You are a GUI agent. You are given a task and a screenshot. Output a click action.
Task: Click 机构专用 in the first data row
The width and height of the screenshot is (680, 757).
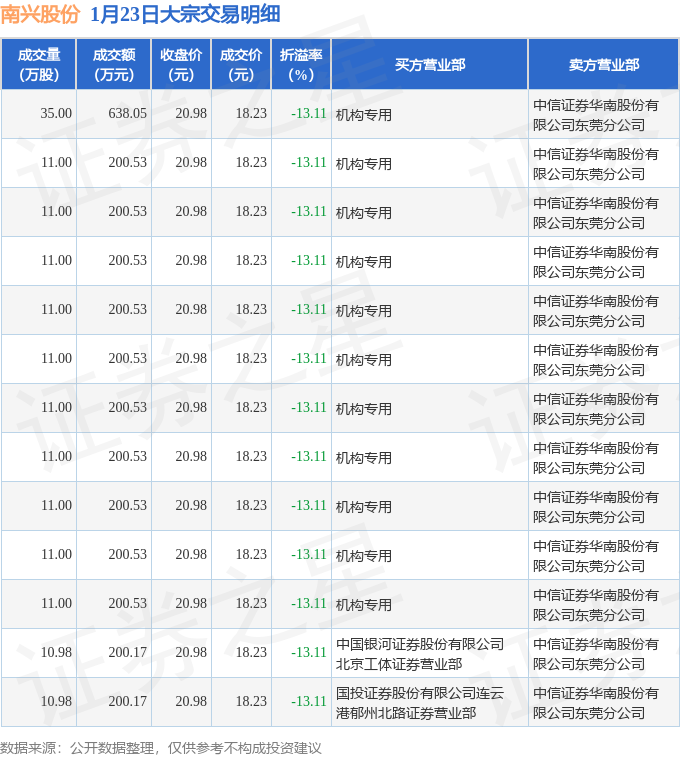364,115
